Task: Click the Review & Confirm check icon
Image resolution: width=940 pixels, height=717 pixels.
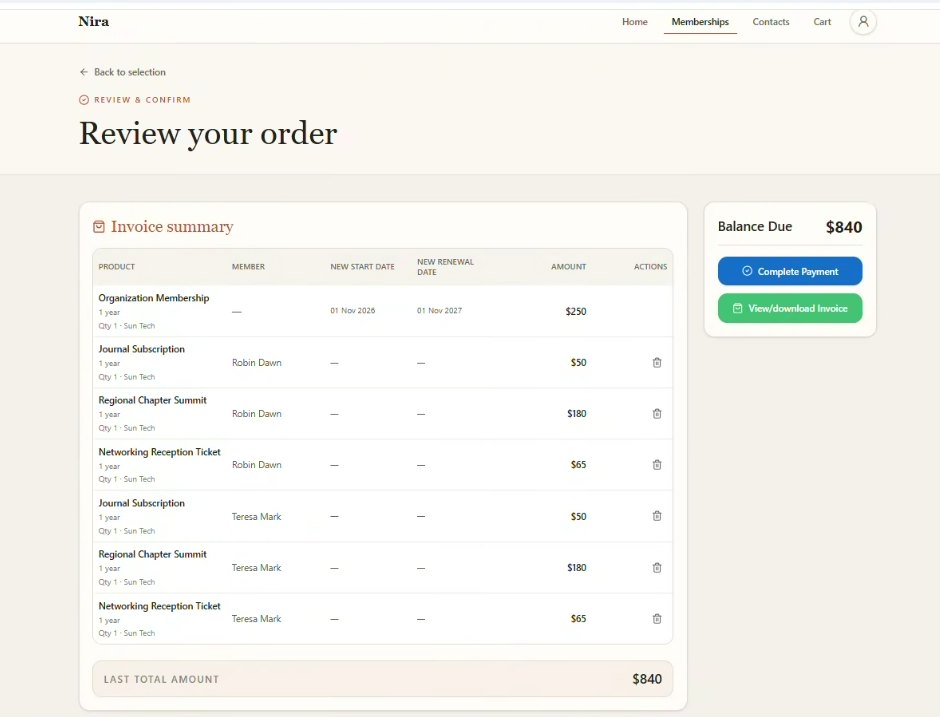Action: [x=84, y=100]
